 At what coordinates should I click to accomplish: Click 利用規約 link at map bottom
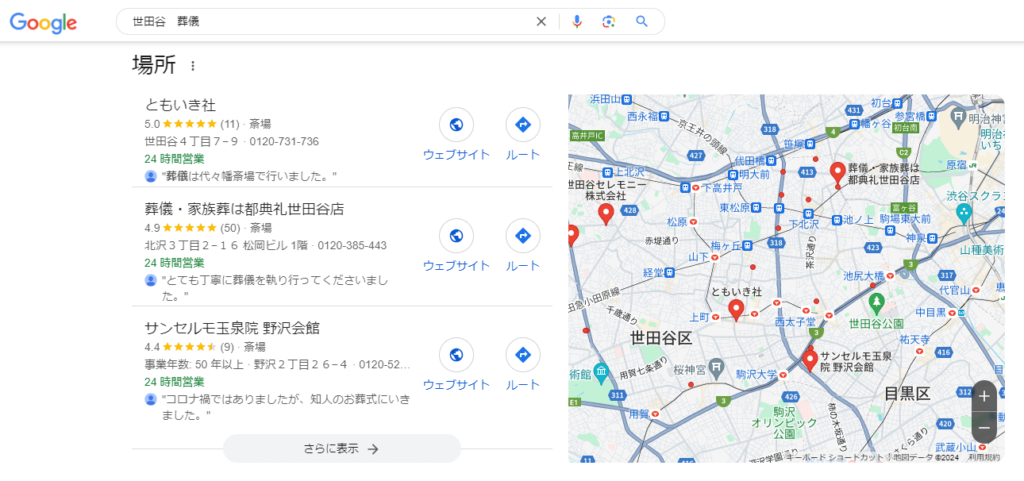pos(984,458)
